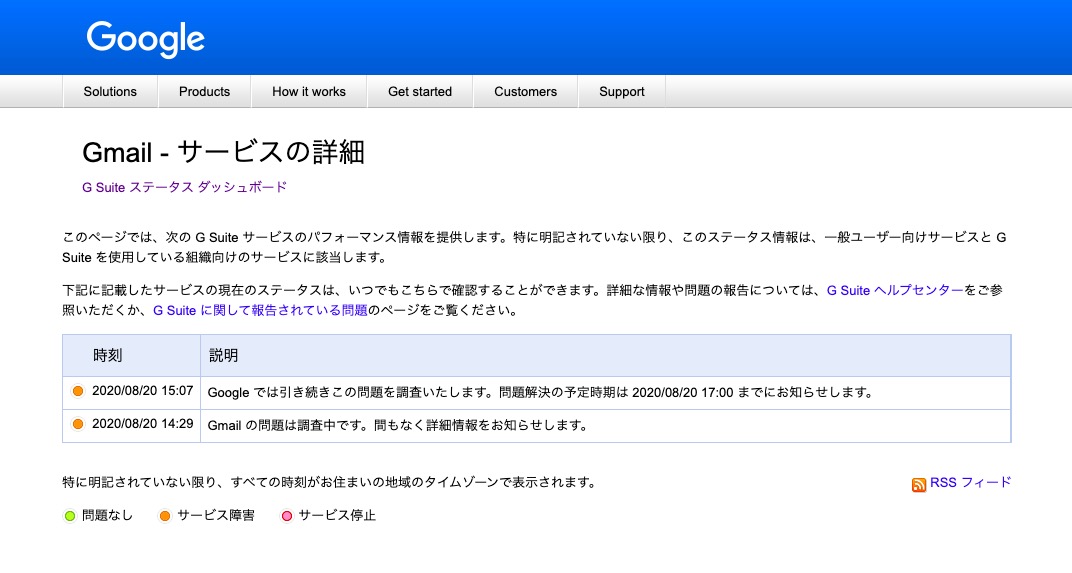Open the Customers navigation item
Viewport: 1072px width, 573px height.
[526, 92]
